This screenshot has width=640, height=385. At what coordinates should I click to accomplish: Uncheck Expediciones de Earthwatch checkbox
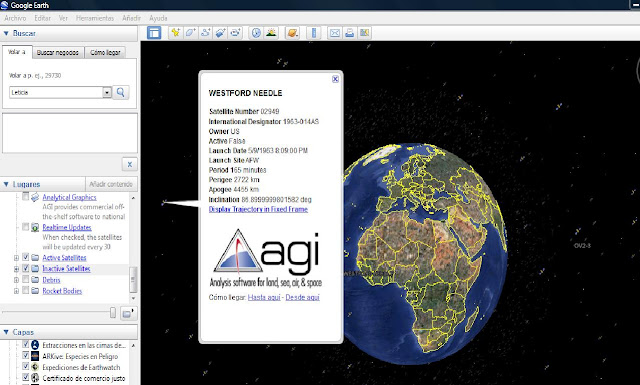pyautogui.click(x=25, y=366)
